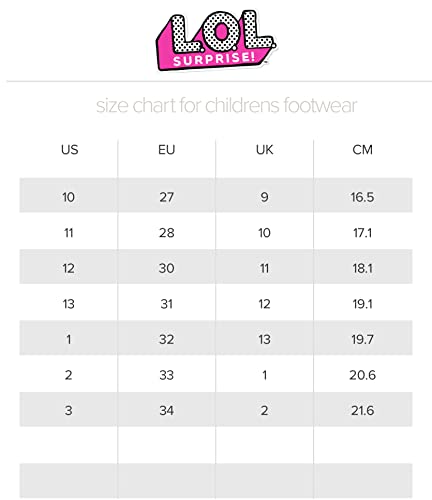
Task: Click EU size 34 cell
Action: 166,410
